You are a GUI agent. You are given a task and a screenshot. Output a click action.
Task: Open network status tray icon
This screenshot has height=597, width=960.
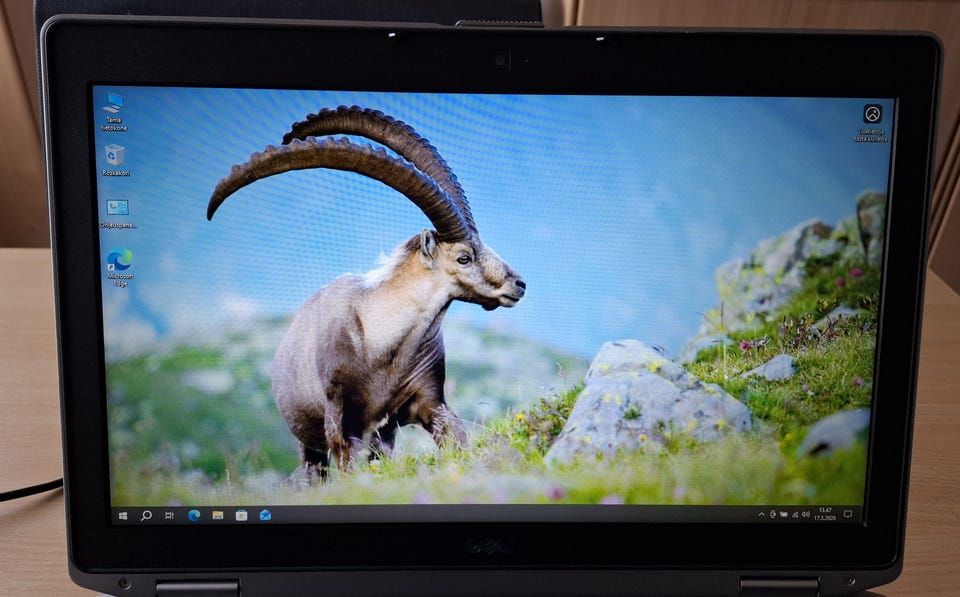[795, 514]
